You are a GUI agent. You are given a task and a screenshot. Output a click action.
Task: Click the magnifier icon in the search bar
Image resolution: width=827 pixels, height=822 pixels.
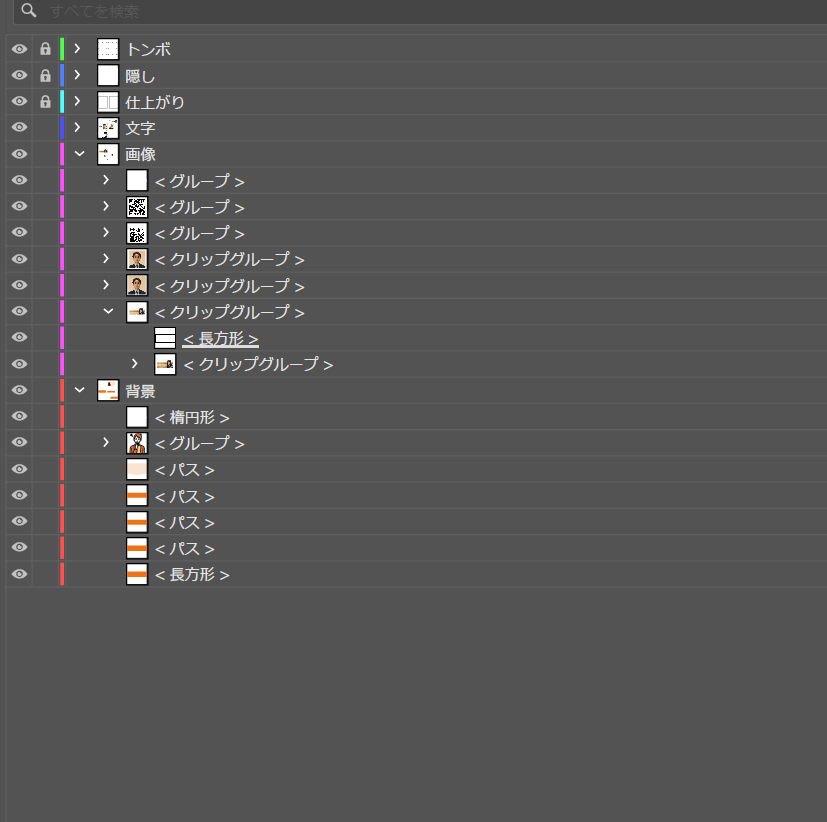28,11
